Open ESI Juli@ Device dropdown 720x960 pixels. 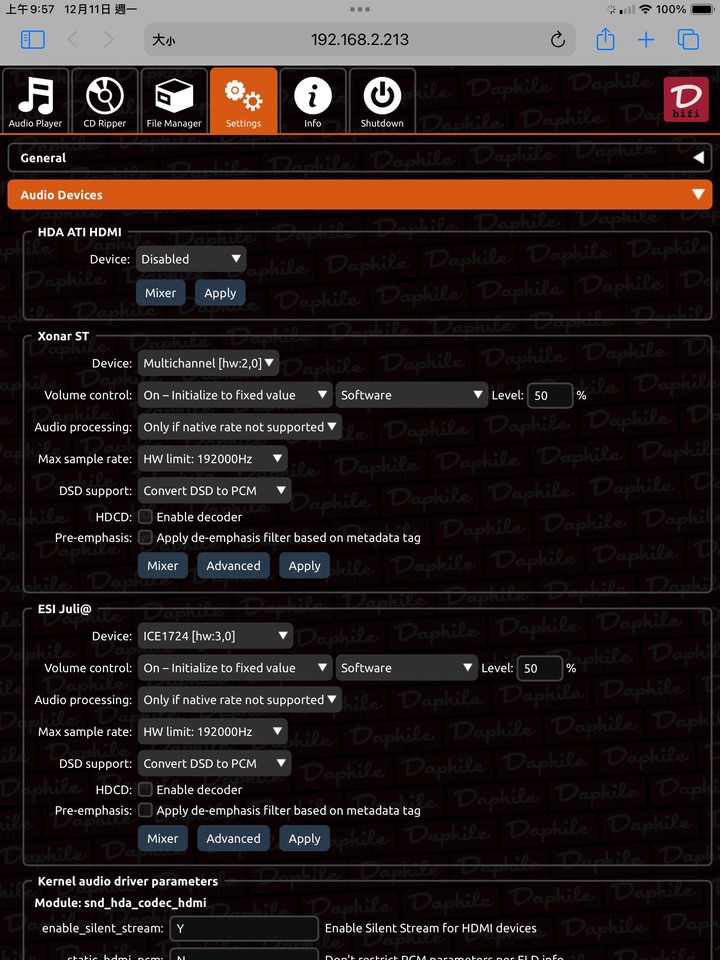click(215, 636)
